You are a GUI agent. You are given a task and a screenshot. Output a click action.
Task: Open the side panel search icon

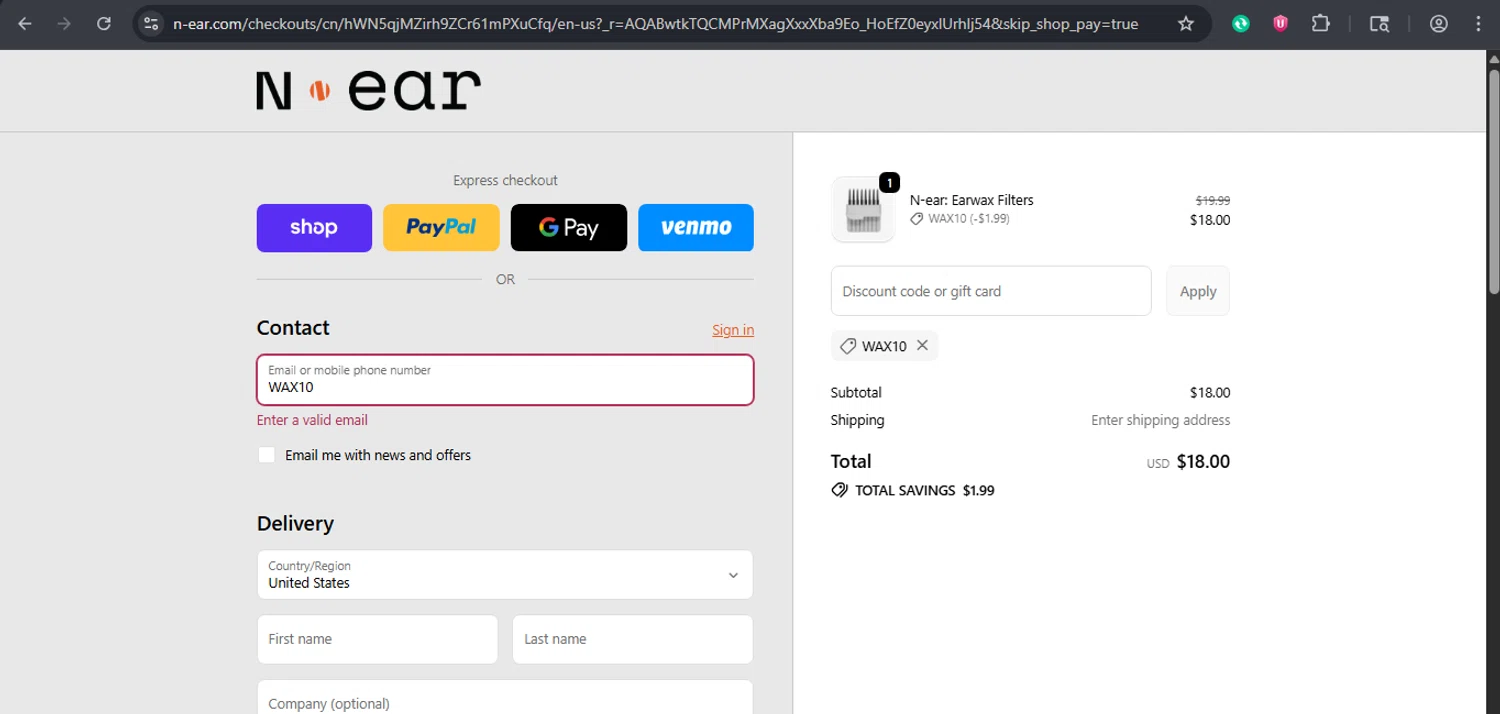1379,24
